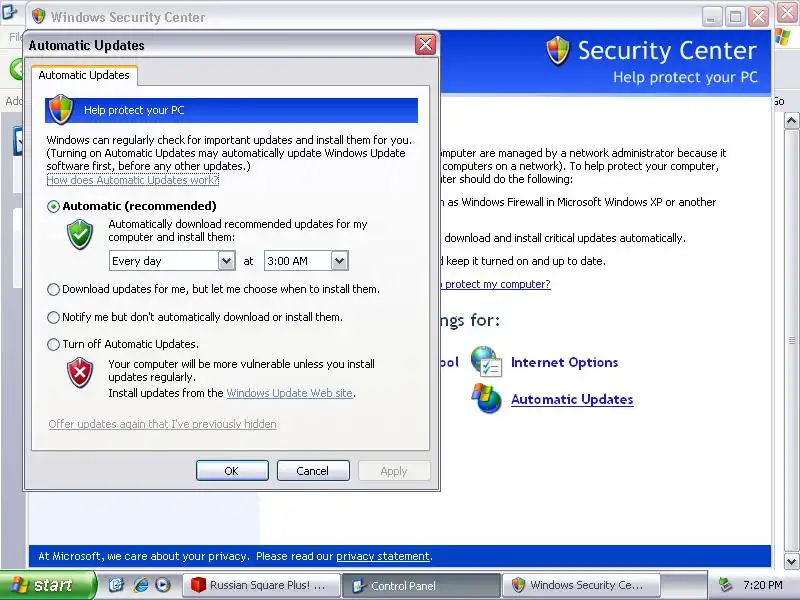Click the 7:20 PM taskbar clock
800x600 pixels.
pos(762,585)
